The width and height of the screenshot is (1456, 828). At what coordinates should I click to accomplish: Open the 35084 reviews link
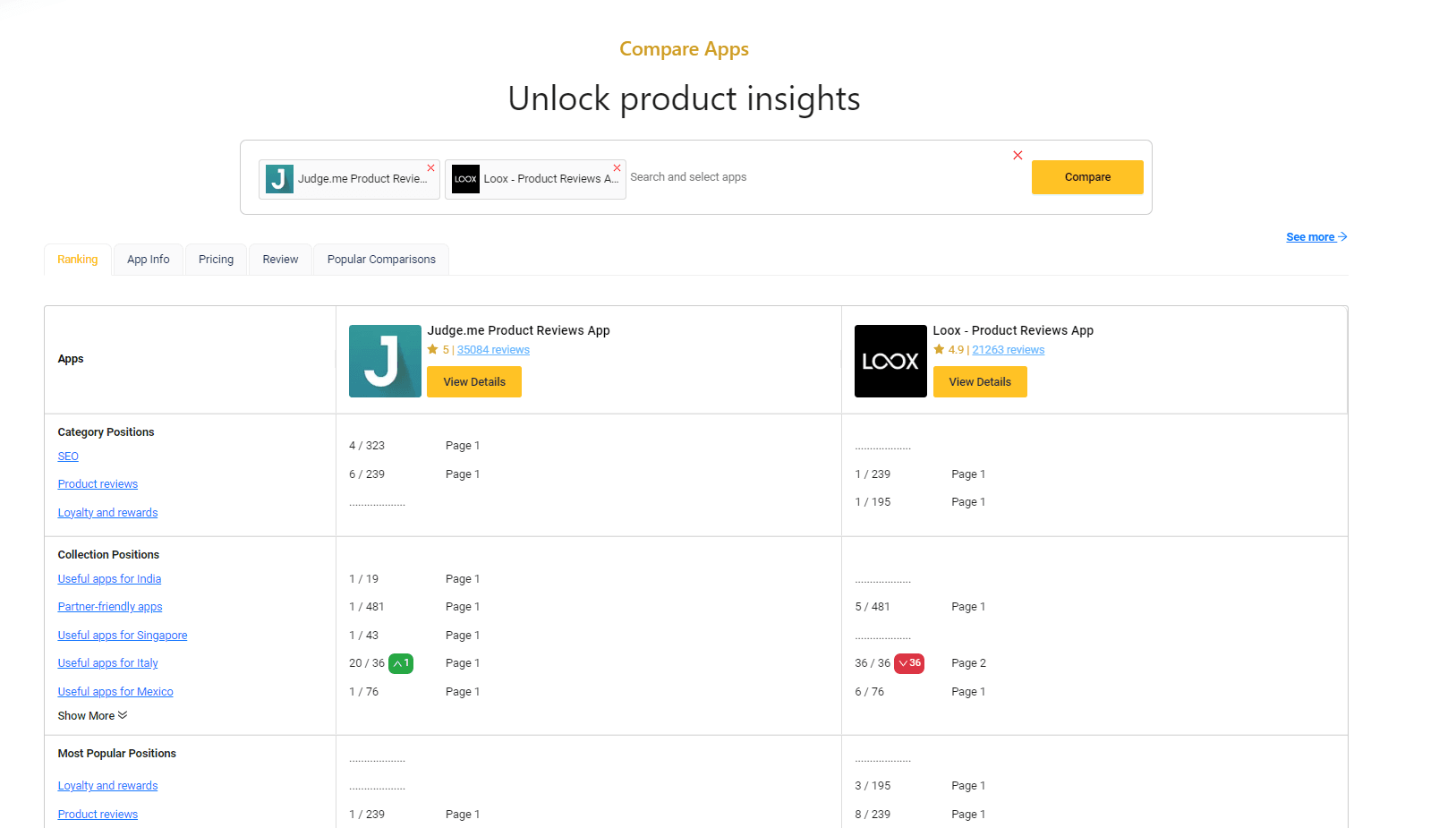coord(493,350)
